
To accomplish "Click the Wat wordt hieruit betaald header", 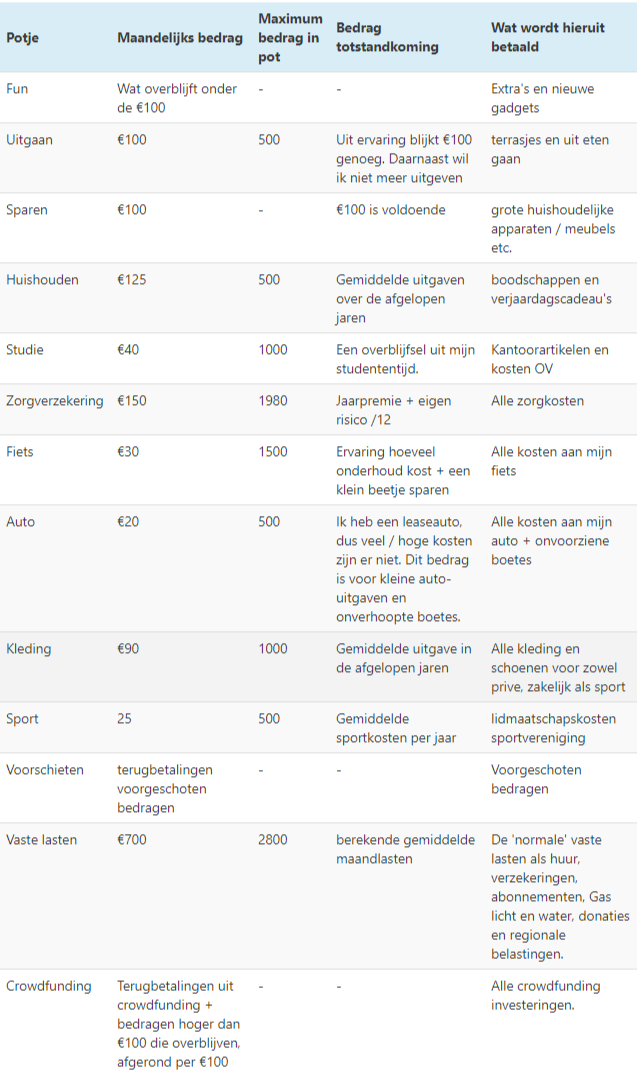I will tap(547, 38).
